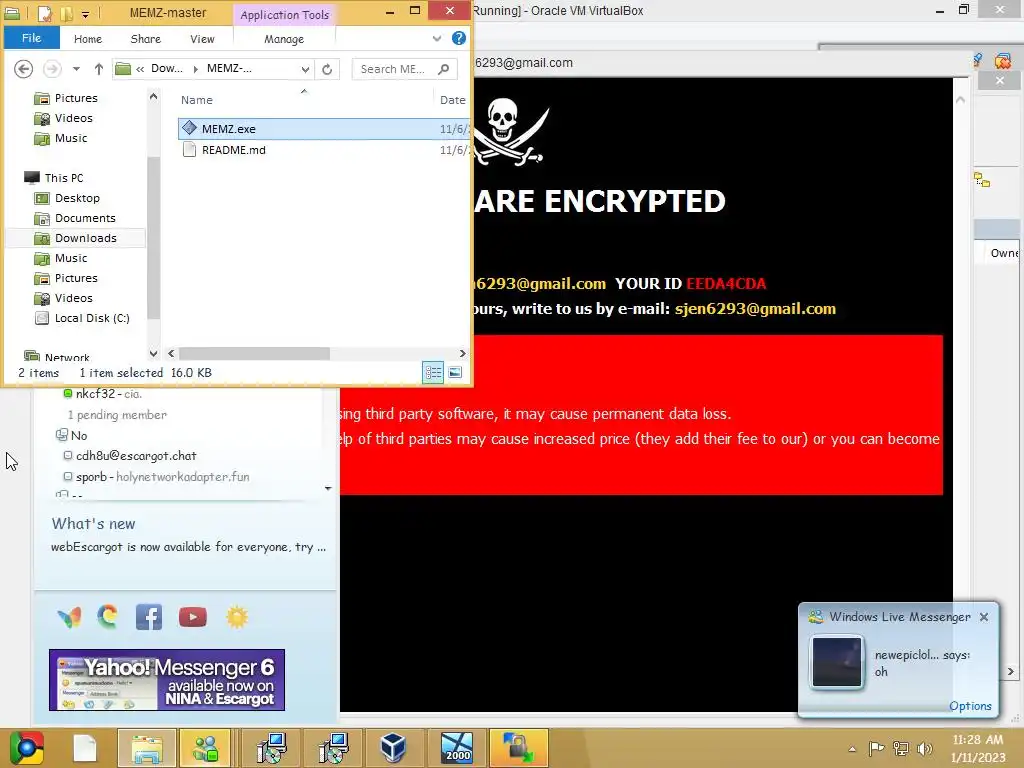Click the weather sun icon in Messenger
The image size is (1024, 768).
(237, 616)
